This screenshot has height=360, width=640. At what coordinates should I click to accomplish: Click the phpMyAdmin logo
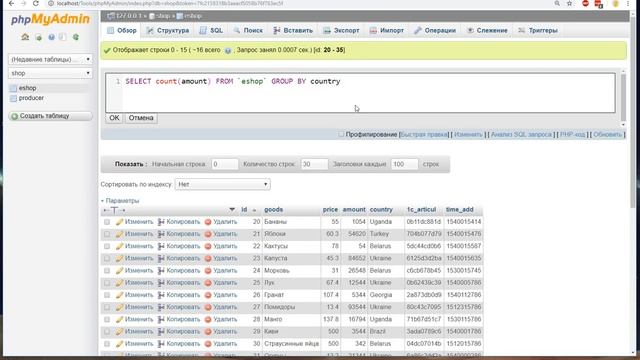click(x=50, y=19)
